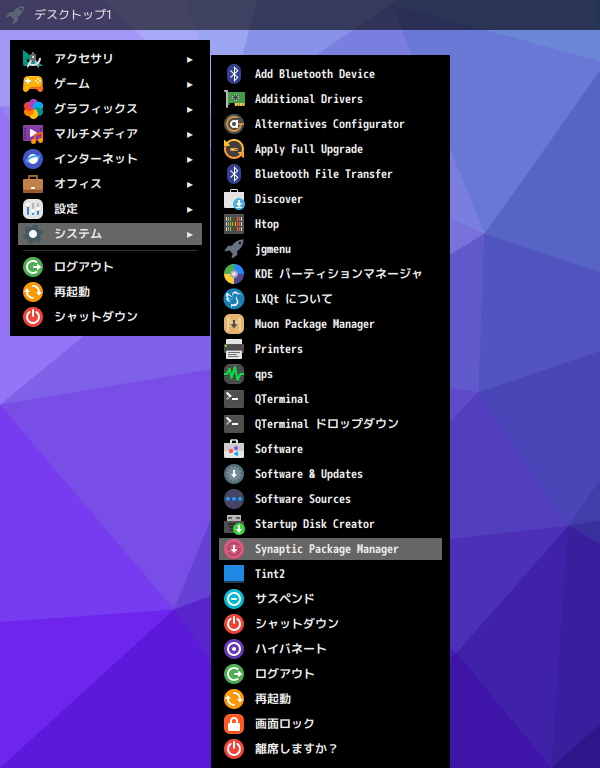Expand the ゲーム submenu arrow

coord(190,84)
